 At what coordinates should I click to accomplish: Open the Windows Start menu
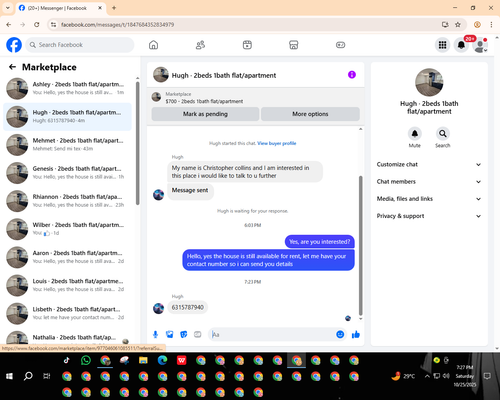click(9, 376)
